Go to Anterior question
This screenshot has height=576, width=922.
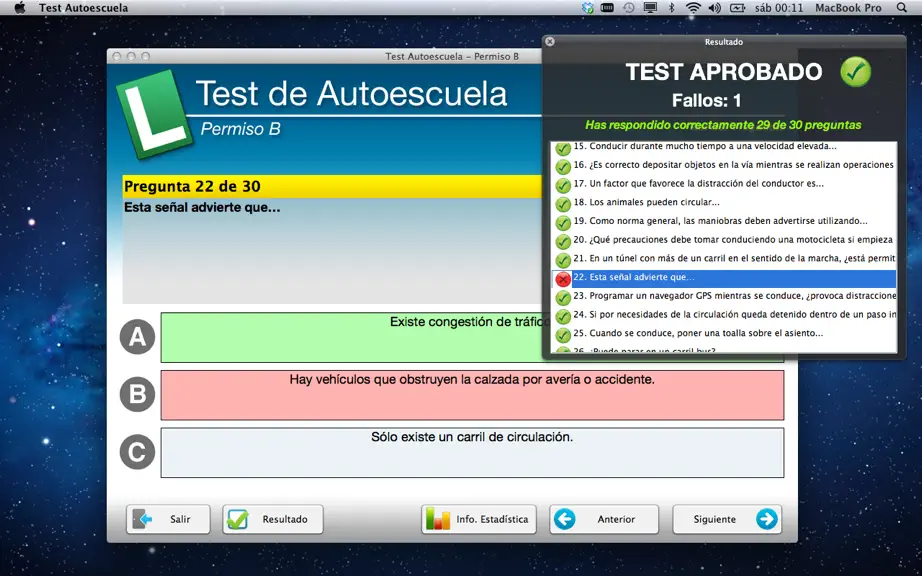[x=604, y=519]
